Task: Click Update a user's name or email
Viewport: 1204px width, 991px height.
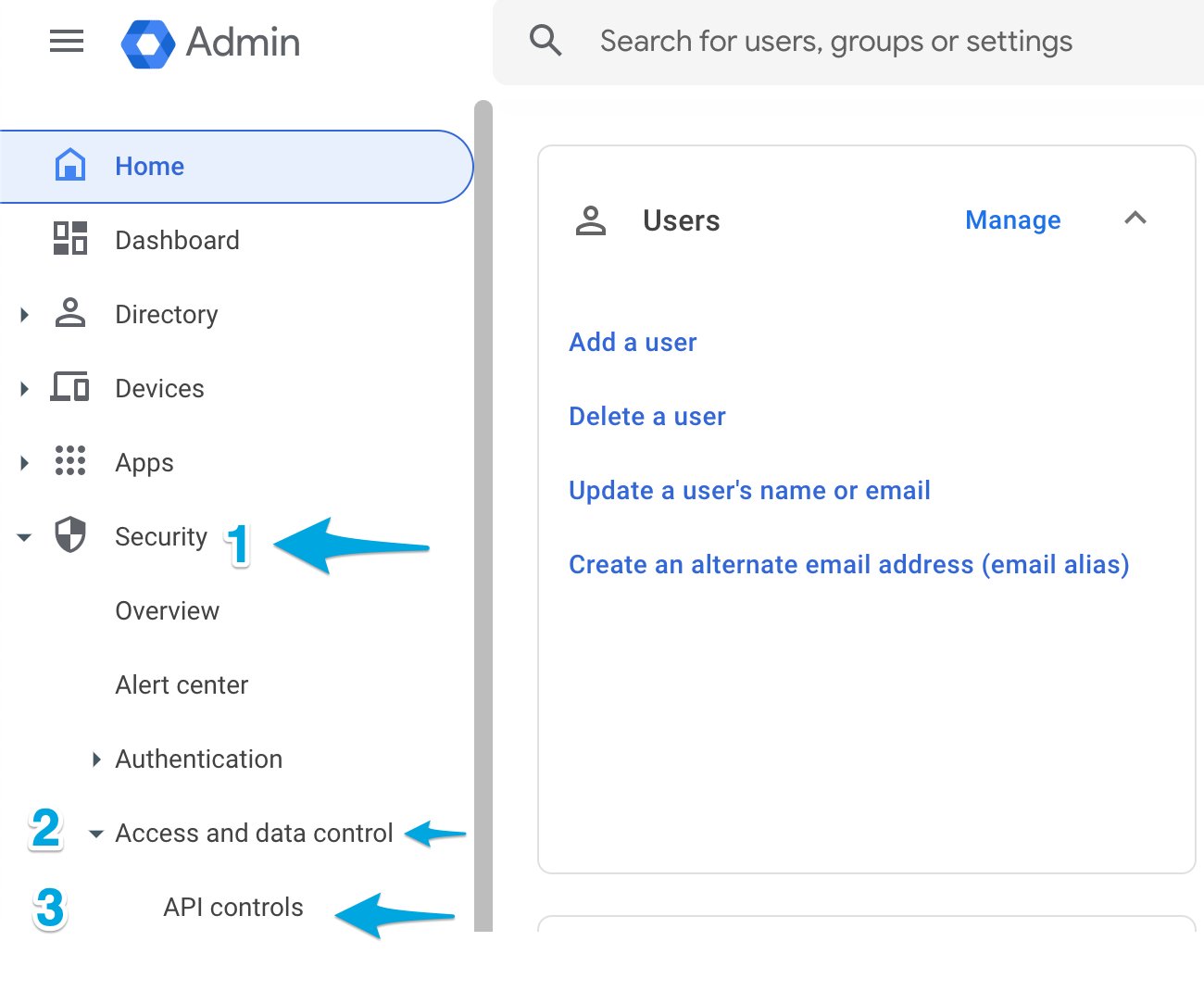Action: (x=749, y=491)
